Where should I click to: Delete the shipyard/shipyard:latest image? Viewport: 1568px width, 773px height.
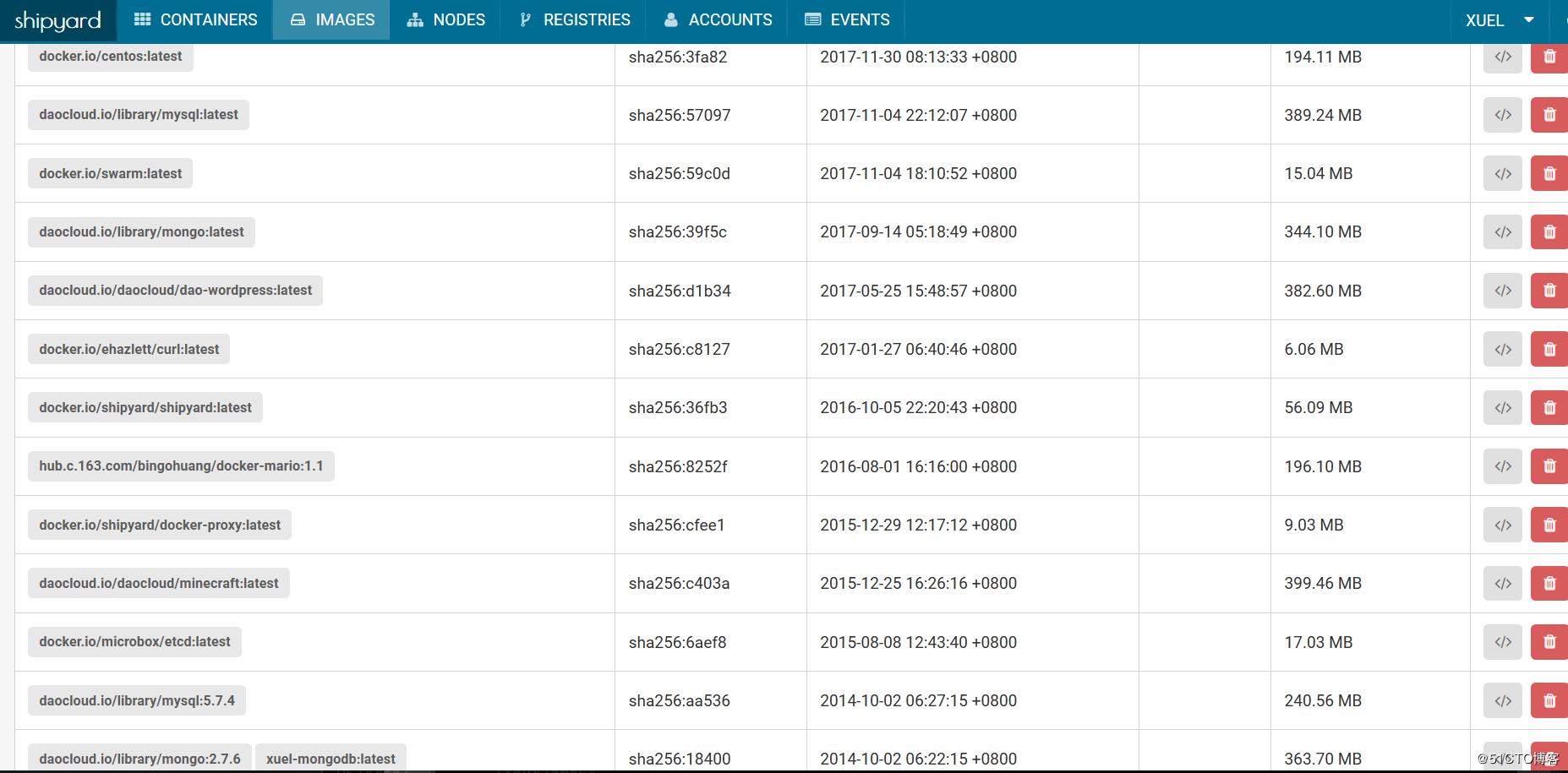click(1549, 407)
